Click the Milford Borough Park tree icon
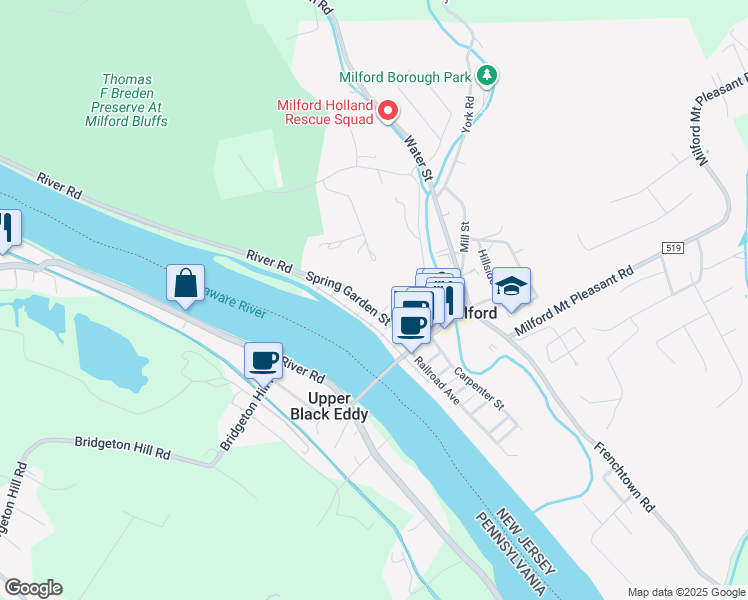748x600 pixels. coord(487,75)
